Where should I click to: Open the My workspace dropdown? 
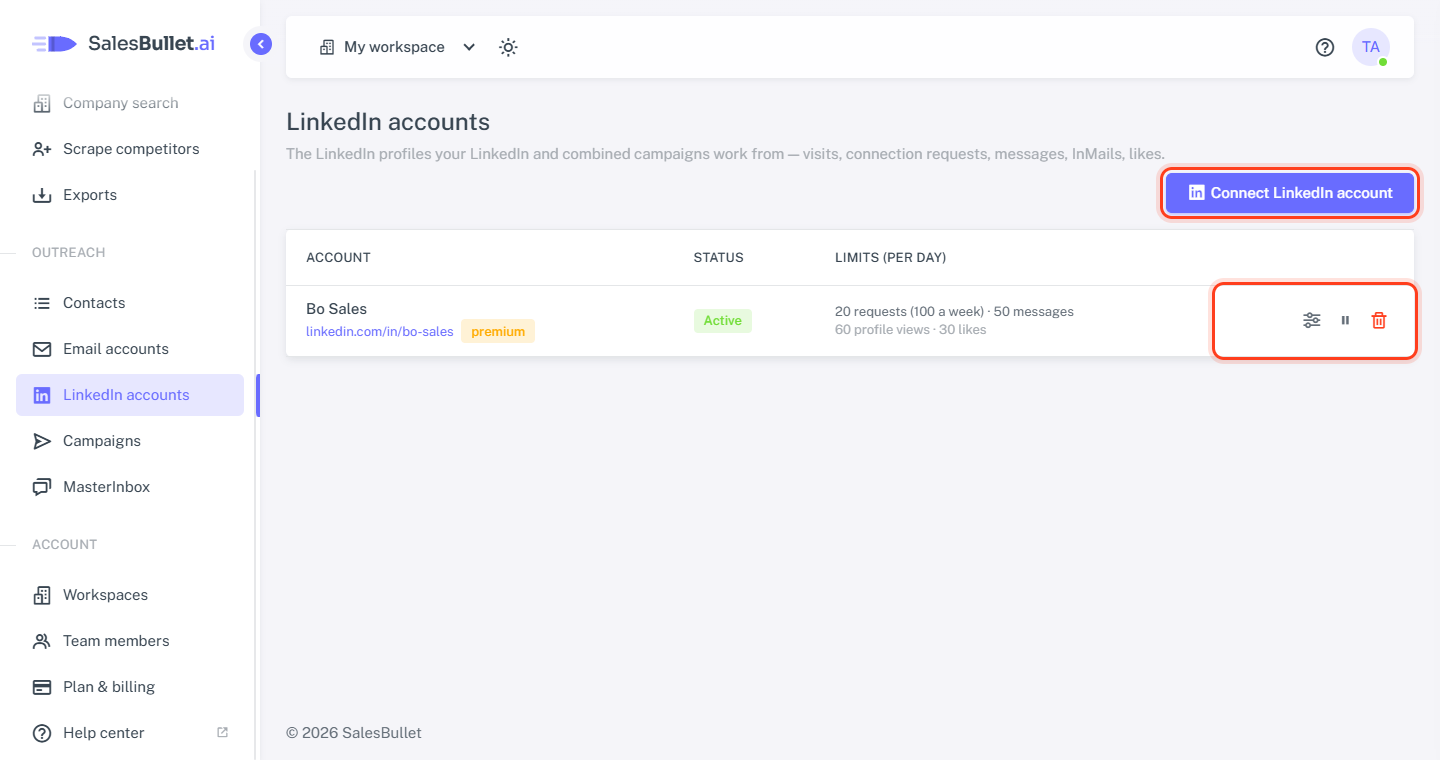point(397,47)
